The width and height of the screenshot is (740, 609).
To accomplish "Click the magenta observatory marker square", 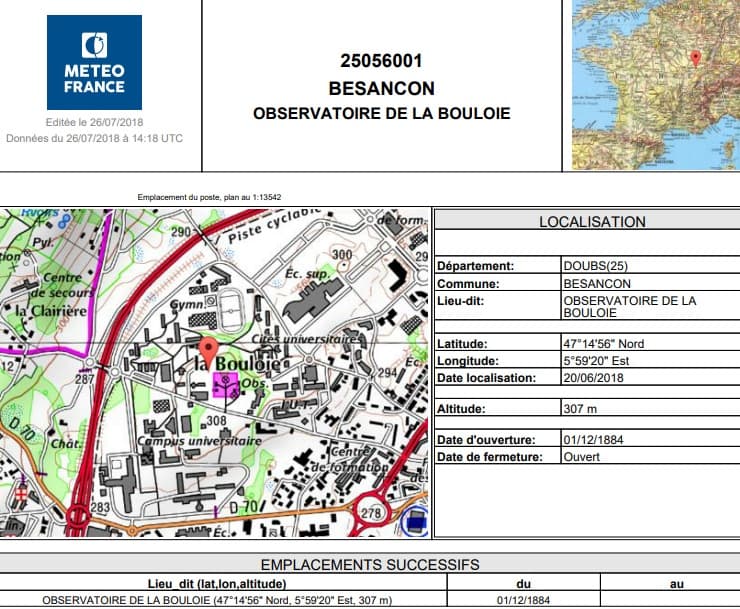I will [226, 387].
